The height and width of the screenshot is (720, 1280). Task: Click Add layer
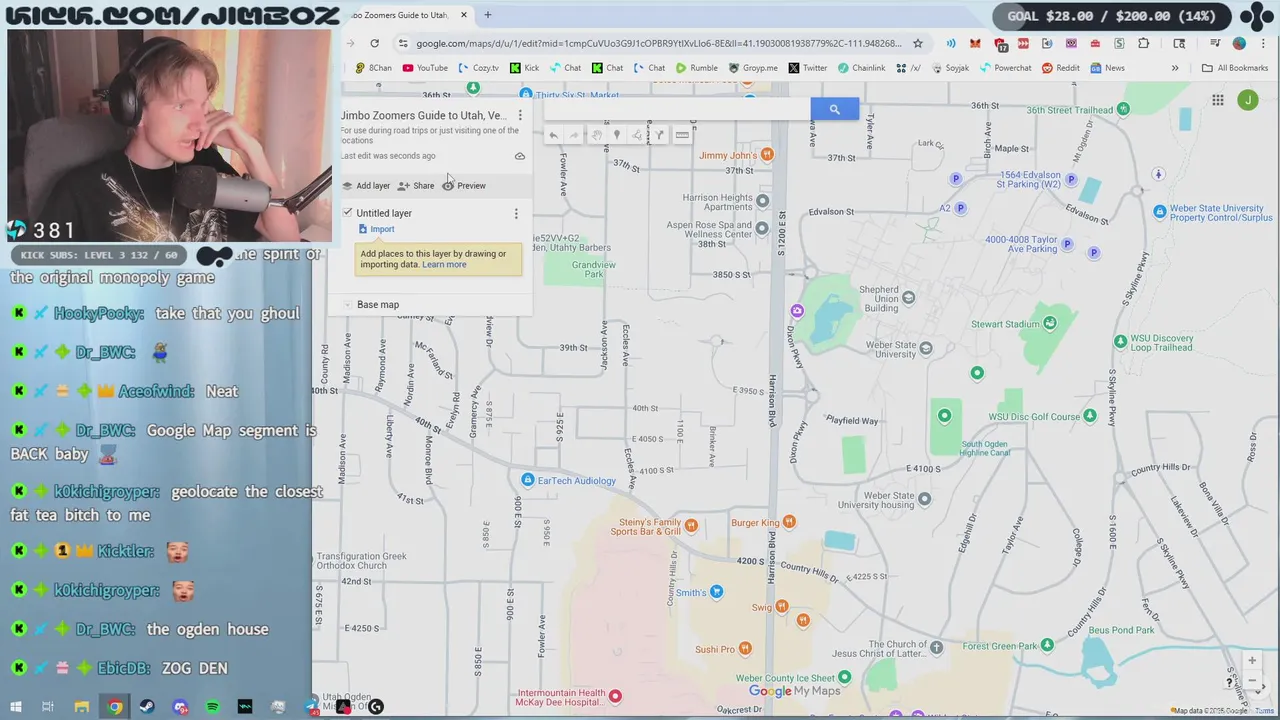[366, 186]
